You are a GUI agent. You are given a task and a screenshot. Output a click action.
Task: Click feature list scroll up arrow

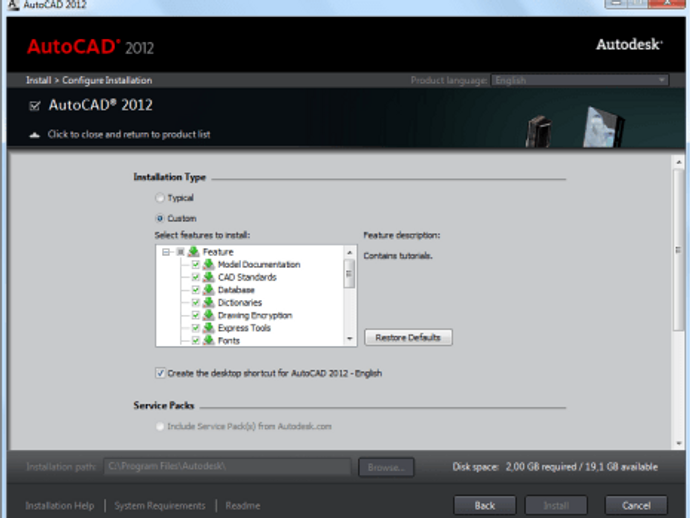(349, 252)
